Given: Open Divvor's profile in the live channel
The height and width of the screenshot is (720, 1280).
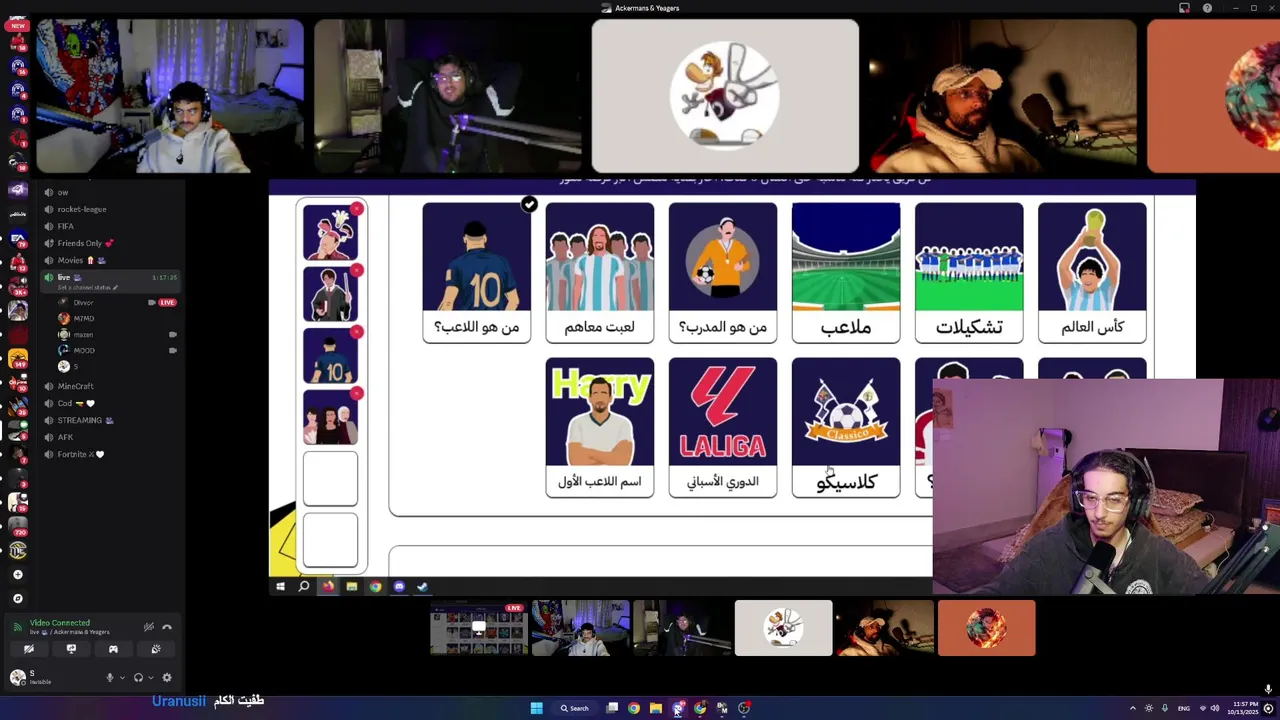Looking at the screenshot, I should (x=83, y=302).
